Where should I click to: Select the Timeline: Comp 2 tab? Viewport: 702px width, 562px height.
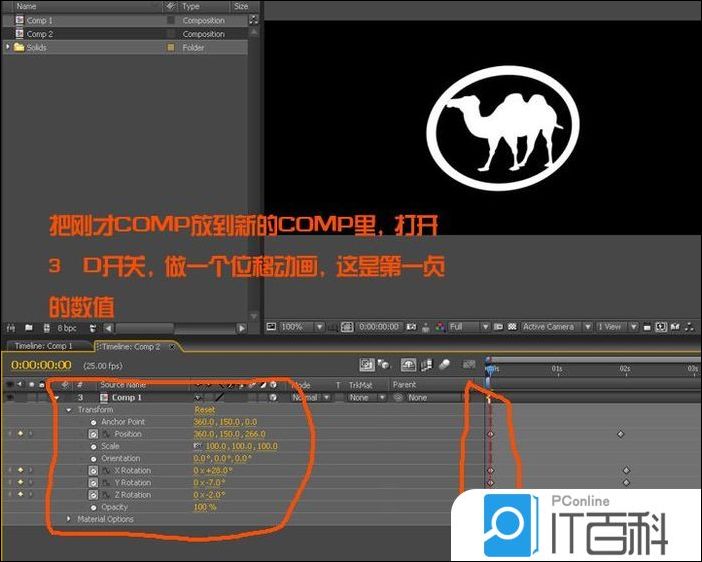pos(130,347)
